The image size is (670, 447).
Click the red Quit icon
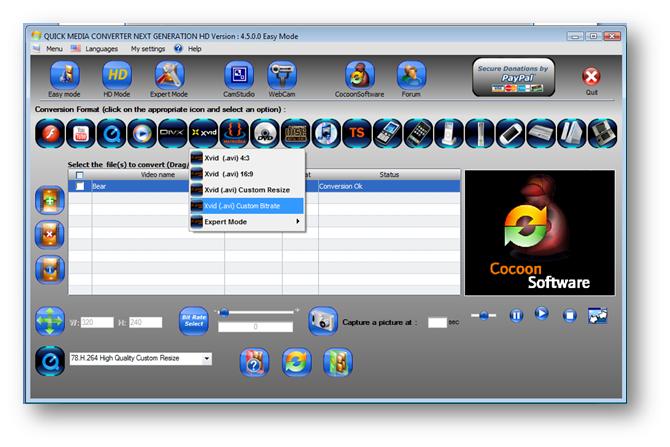[591, 77]
